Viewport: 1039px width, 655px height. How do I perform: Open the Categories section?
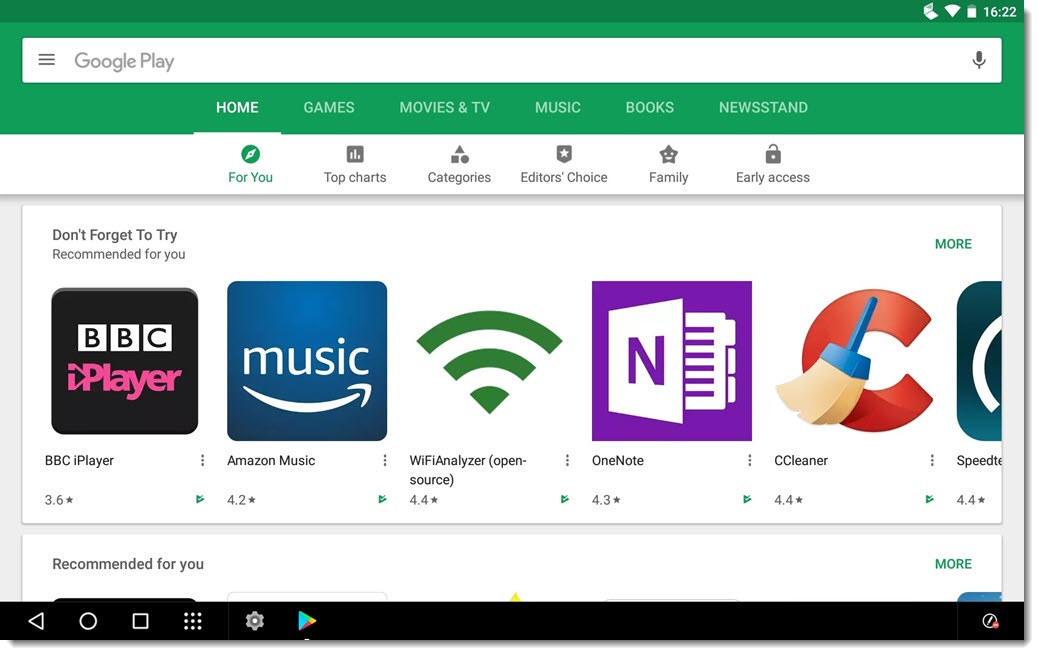459,163
